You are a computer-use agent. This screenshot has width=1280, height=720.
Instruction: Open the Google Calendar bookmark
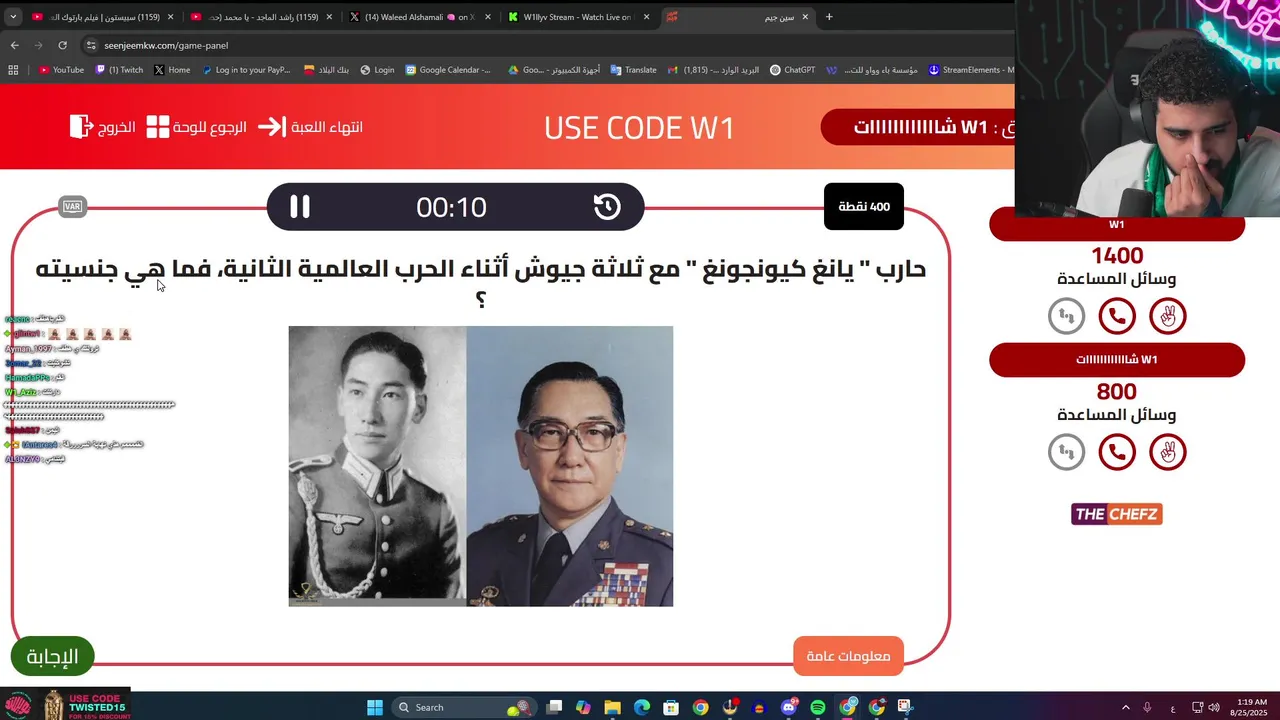448,70
